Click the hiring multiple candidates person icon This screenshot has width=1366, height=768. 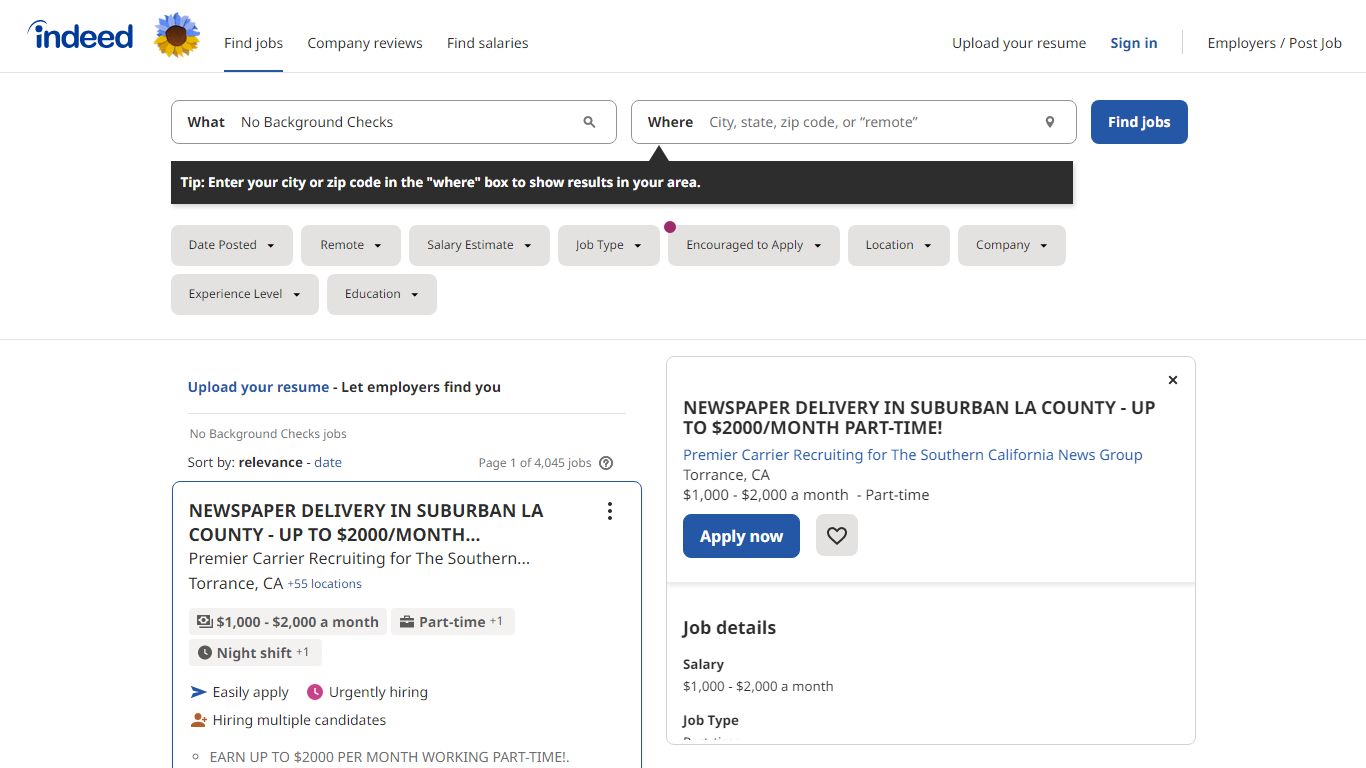point(198,720)
